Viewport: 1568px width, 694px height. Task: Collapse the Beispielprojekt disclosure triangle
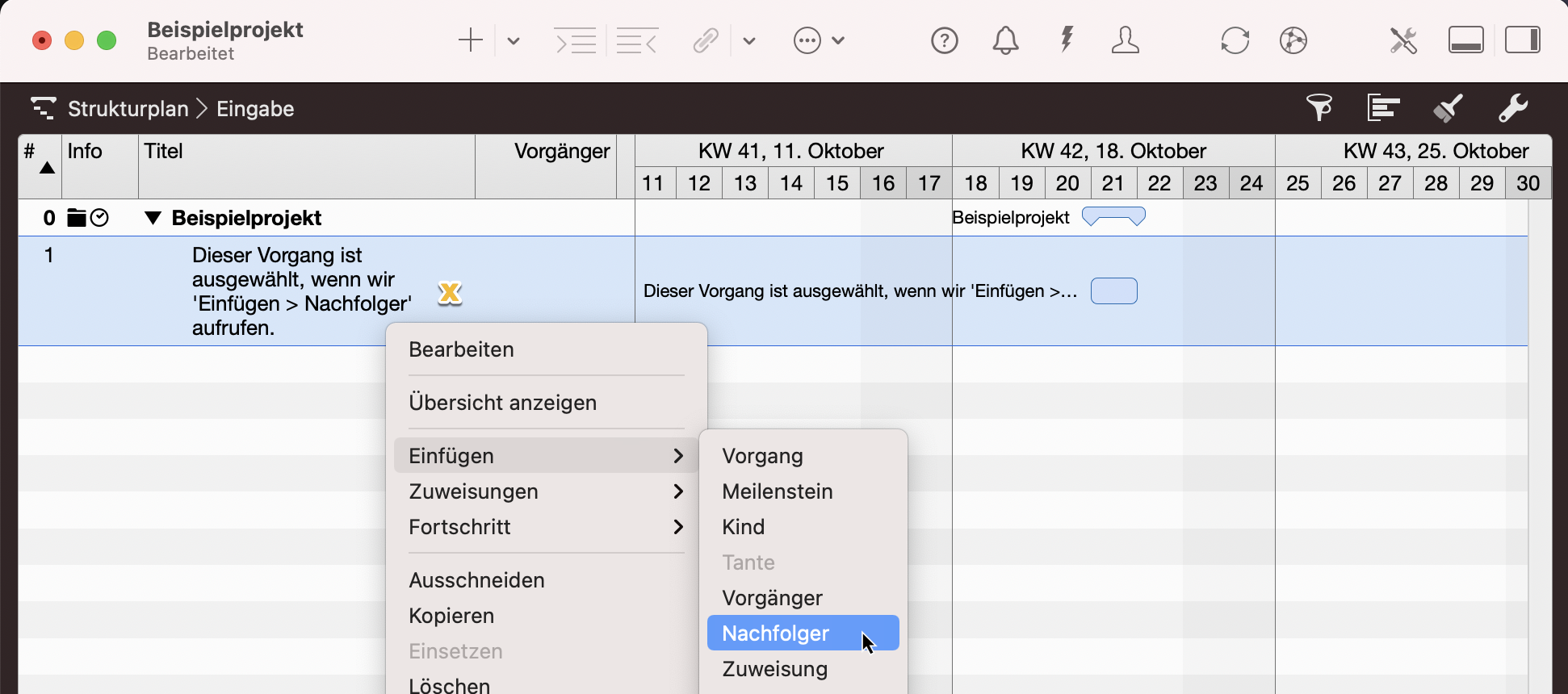[153, 218]
